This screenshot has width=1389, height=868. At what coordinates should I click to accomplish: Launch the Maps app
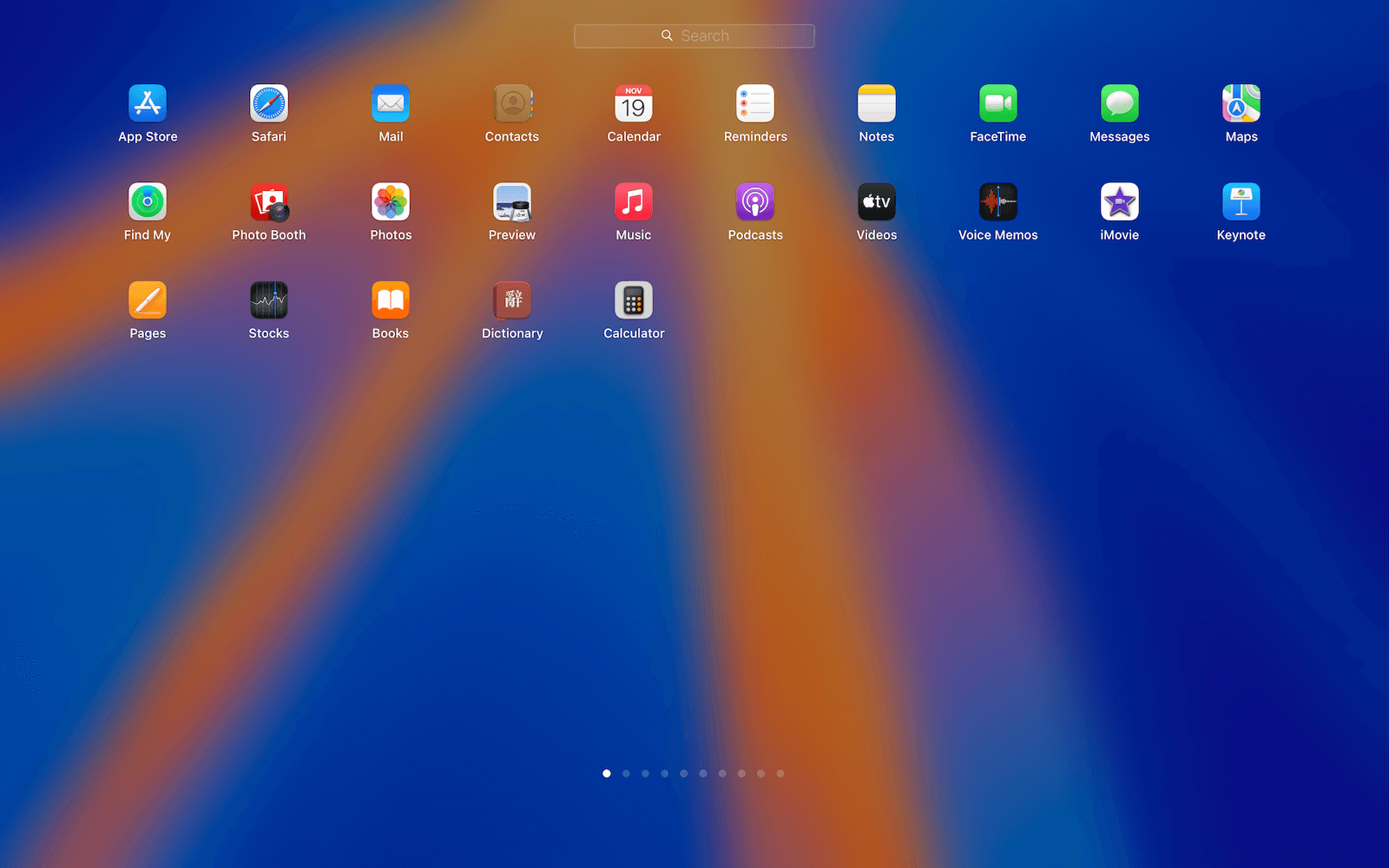[1241, 104]
